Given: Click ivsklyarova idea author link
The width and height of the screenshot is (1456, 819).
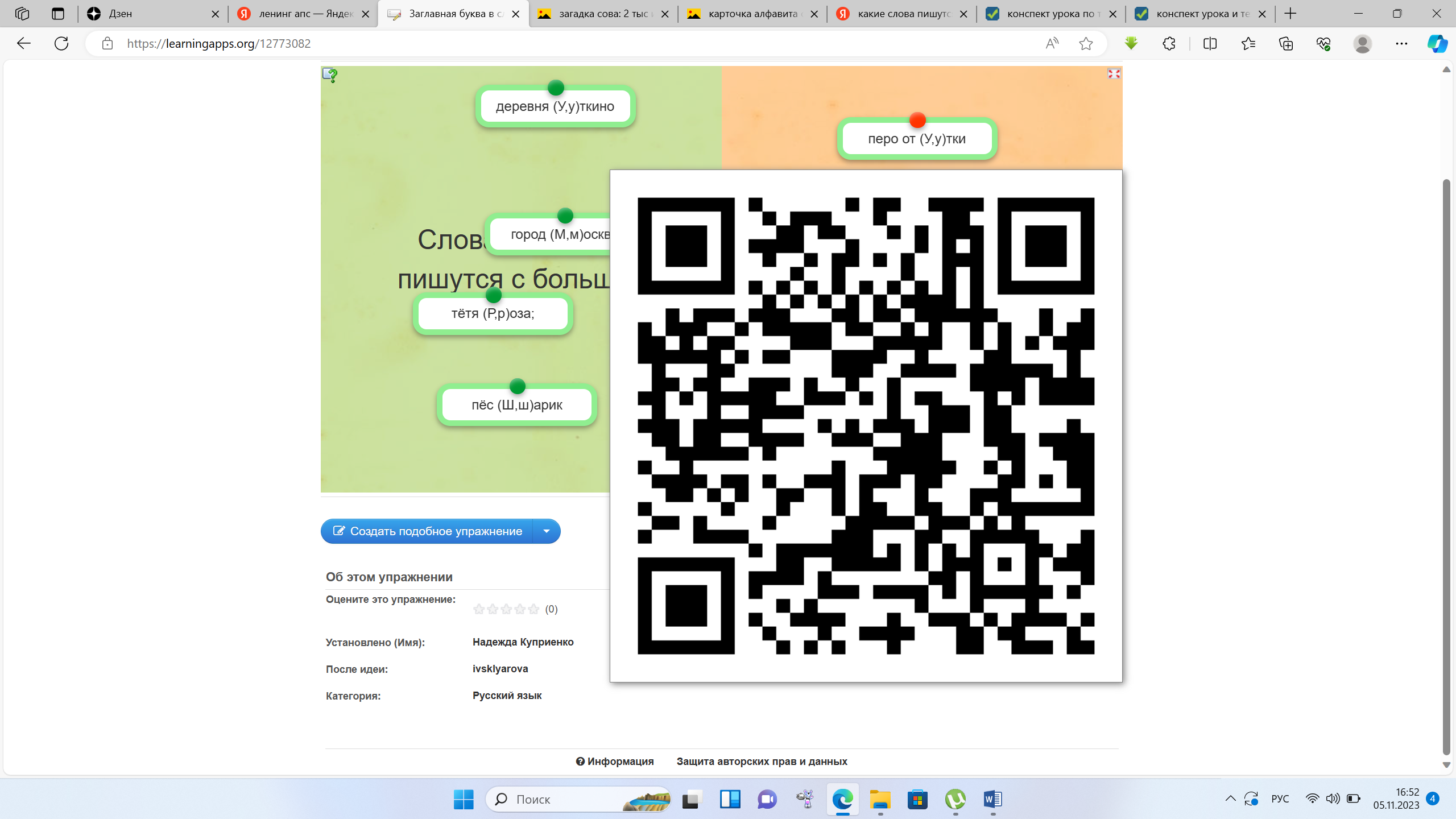Looking at the screenshot, I should pyautogui.click(x=500, y=668).
